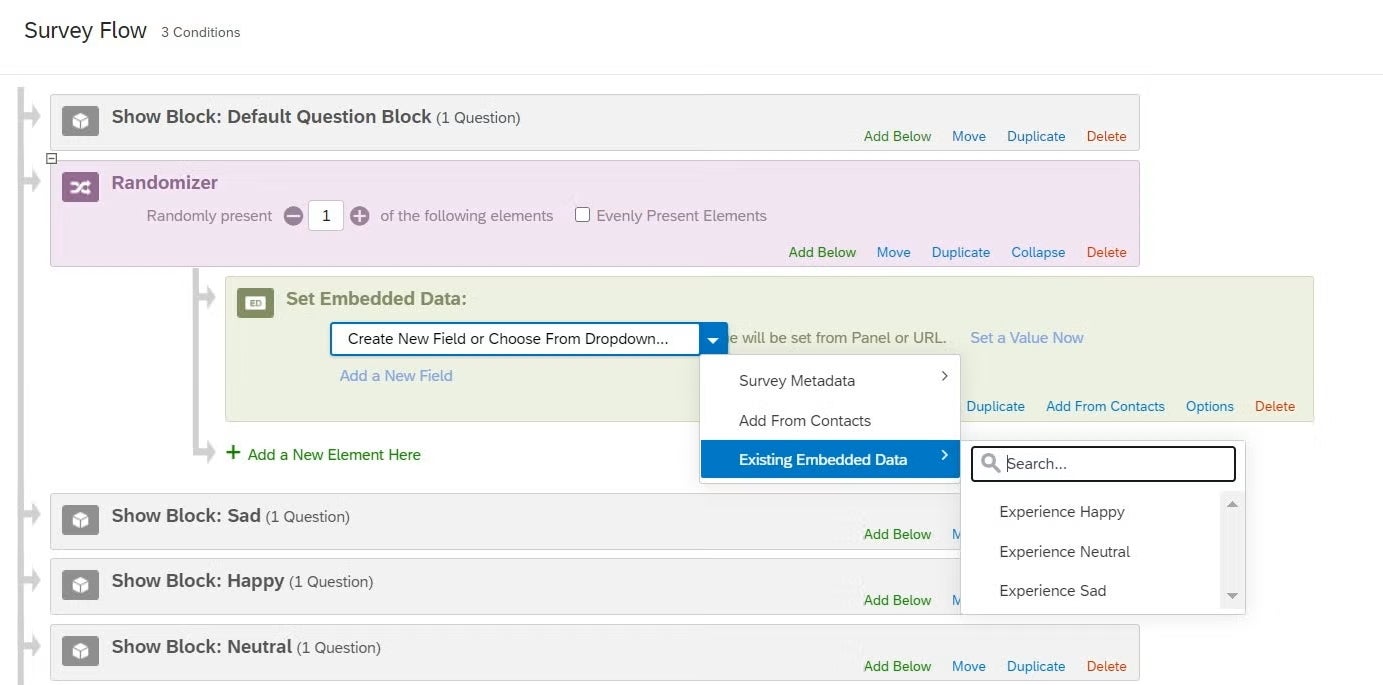Click the green plus icon to add element
The width and height of the screenshot is (1383, 685).
coord(233,453)
